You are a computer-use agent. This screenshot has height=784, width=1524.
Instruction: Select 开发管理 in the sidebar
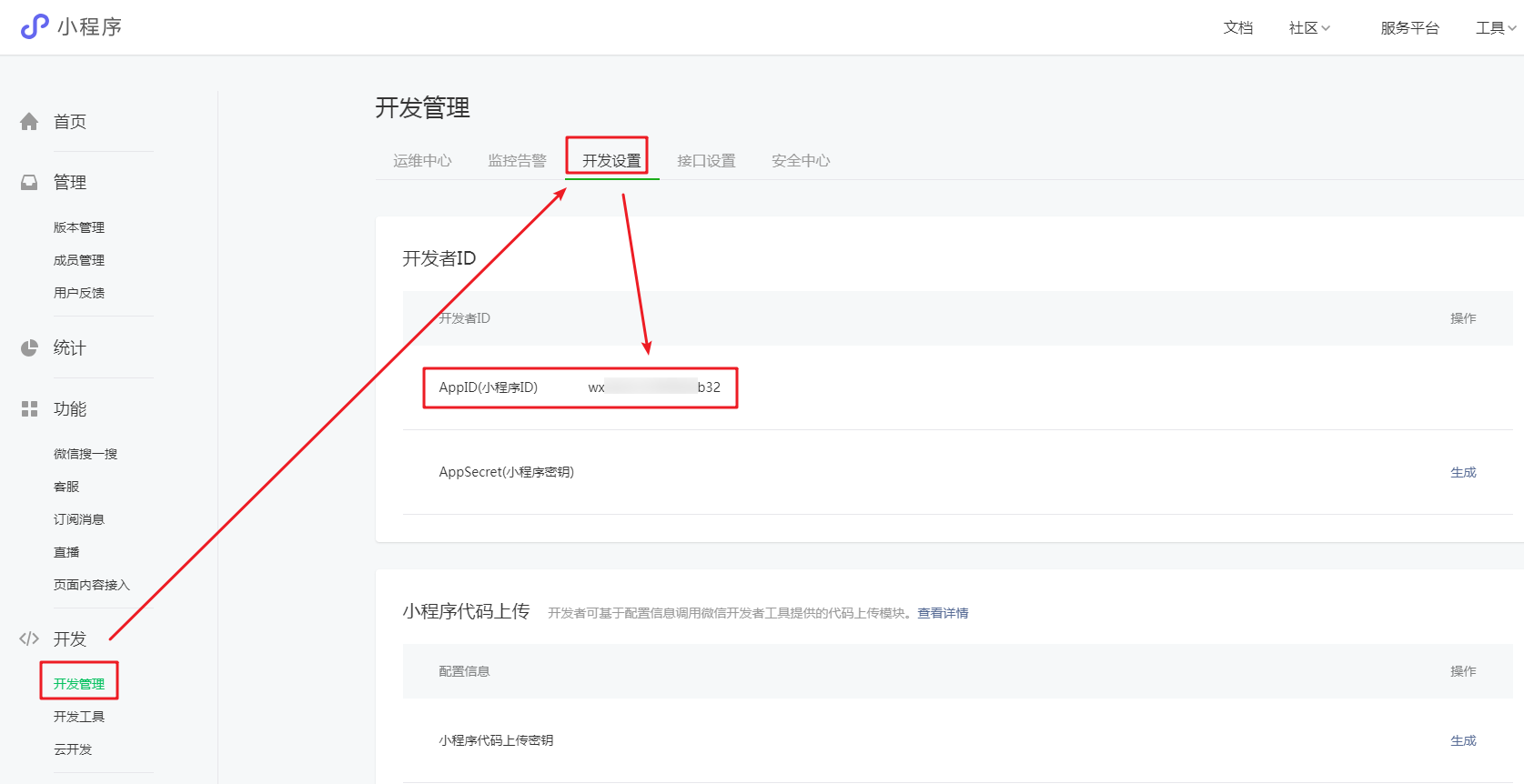click(x=79, y=684)
